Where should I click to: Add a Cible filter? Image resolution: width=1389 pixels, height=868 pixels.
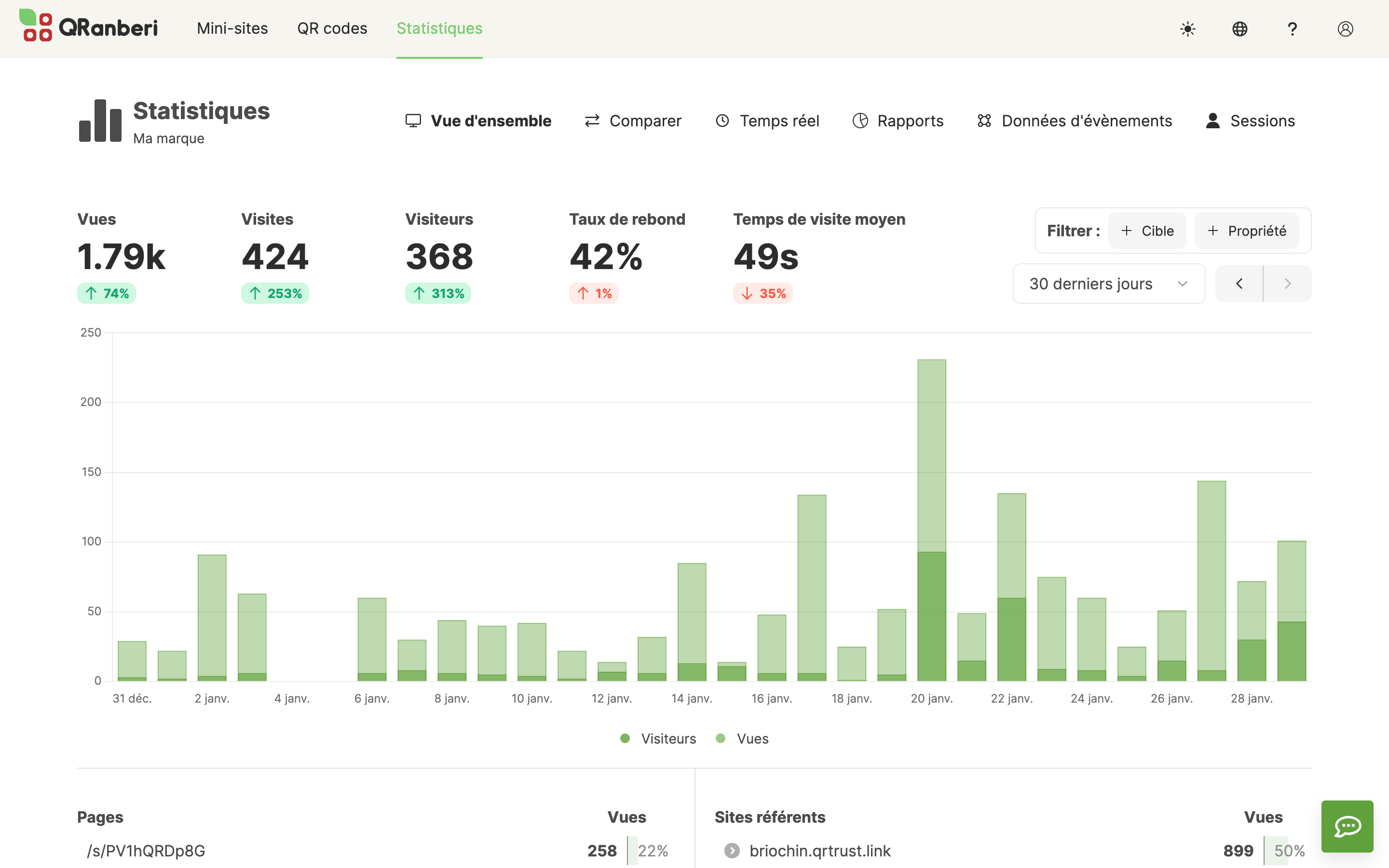coord(1147,231)
